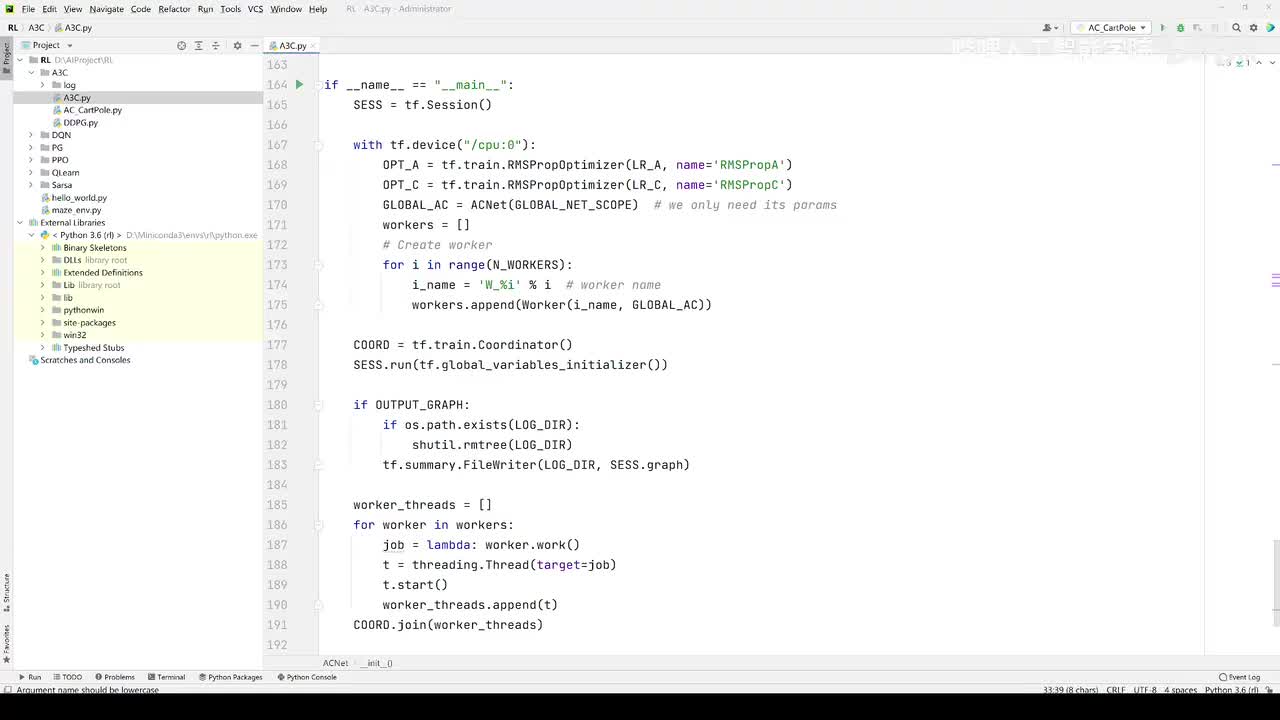Click the 33:39 caret position indicator

point(1069,690)
